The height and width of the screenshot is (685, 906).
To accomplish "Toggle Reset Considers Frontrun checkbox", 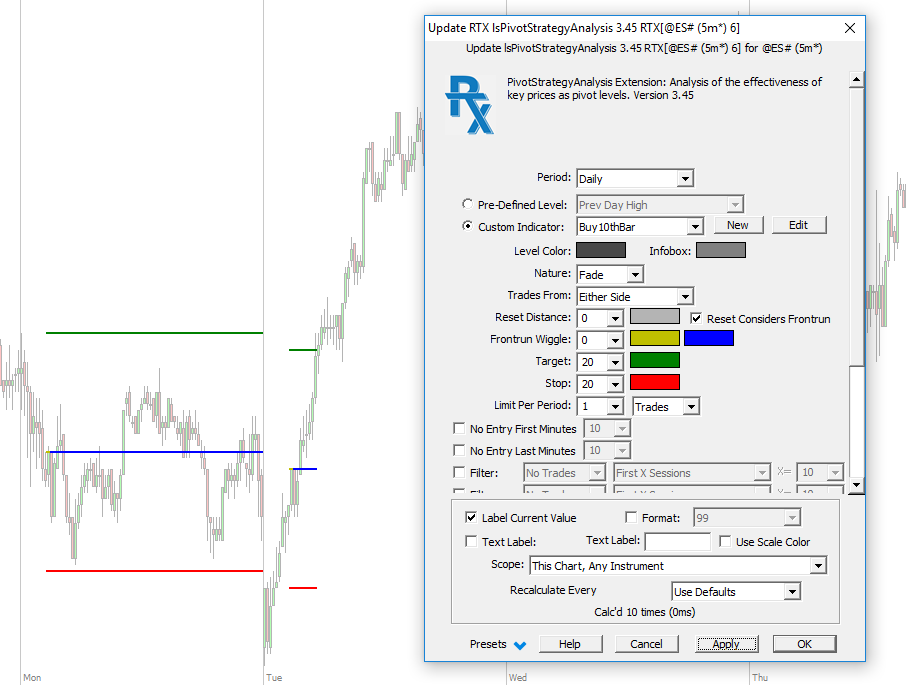I will pos(697,319).
